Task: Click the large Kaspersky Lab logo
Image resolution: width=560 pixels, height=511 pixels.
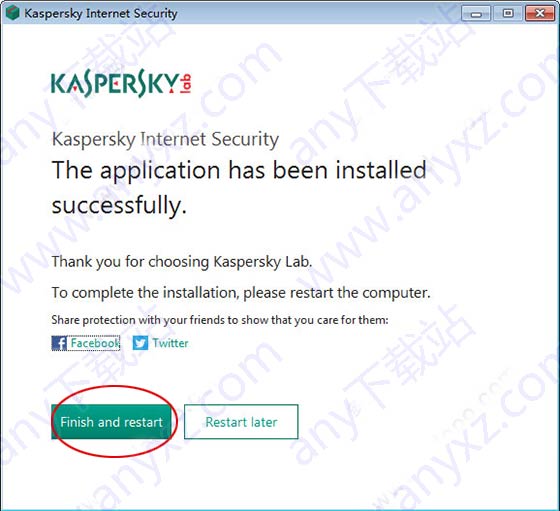Action: [121, 83]
